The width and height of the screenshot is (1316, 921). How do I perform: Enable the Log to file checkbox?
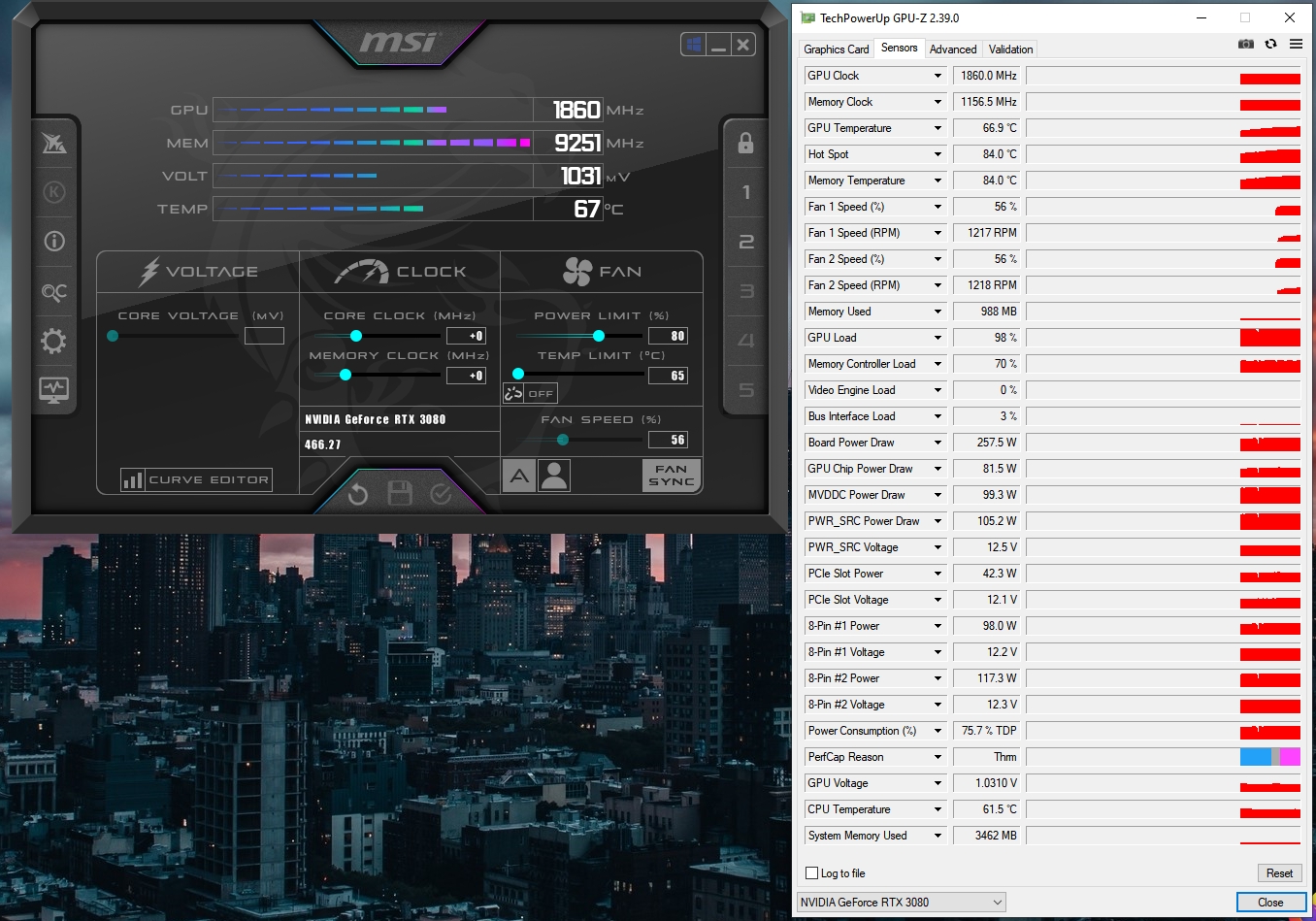point(812,873)
